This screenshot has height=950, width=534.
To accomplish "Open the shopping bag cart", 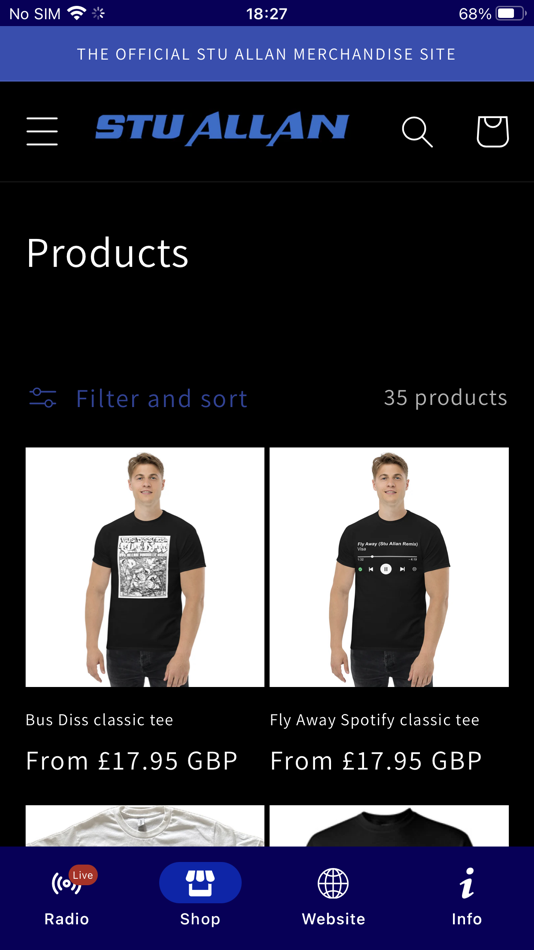I will pyautogui.click(x=492, y=131).
